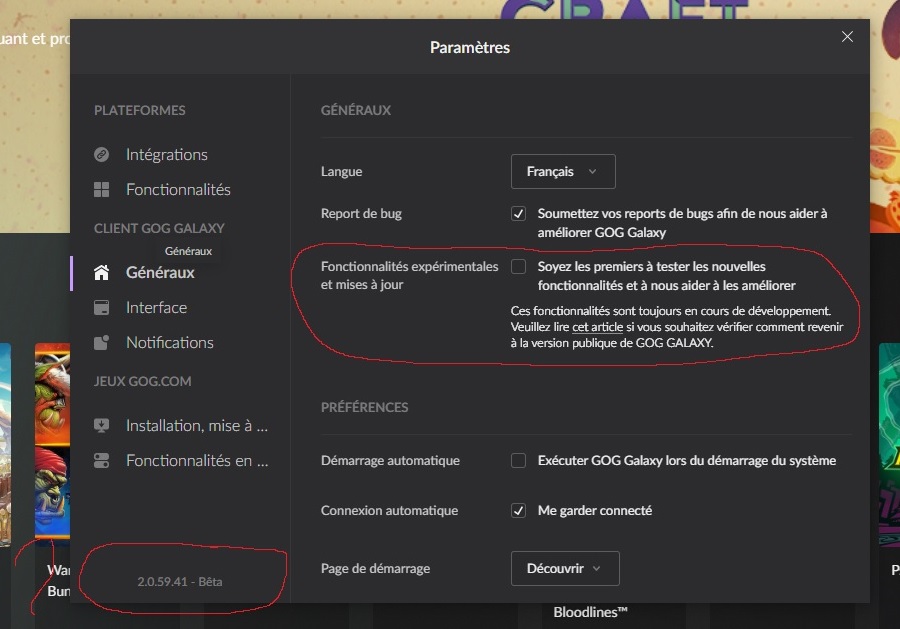Click the 'Connexion automatique' label
Screen dimensions: 900x629
389,510
